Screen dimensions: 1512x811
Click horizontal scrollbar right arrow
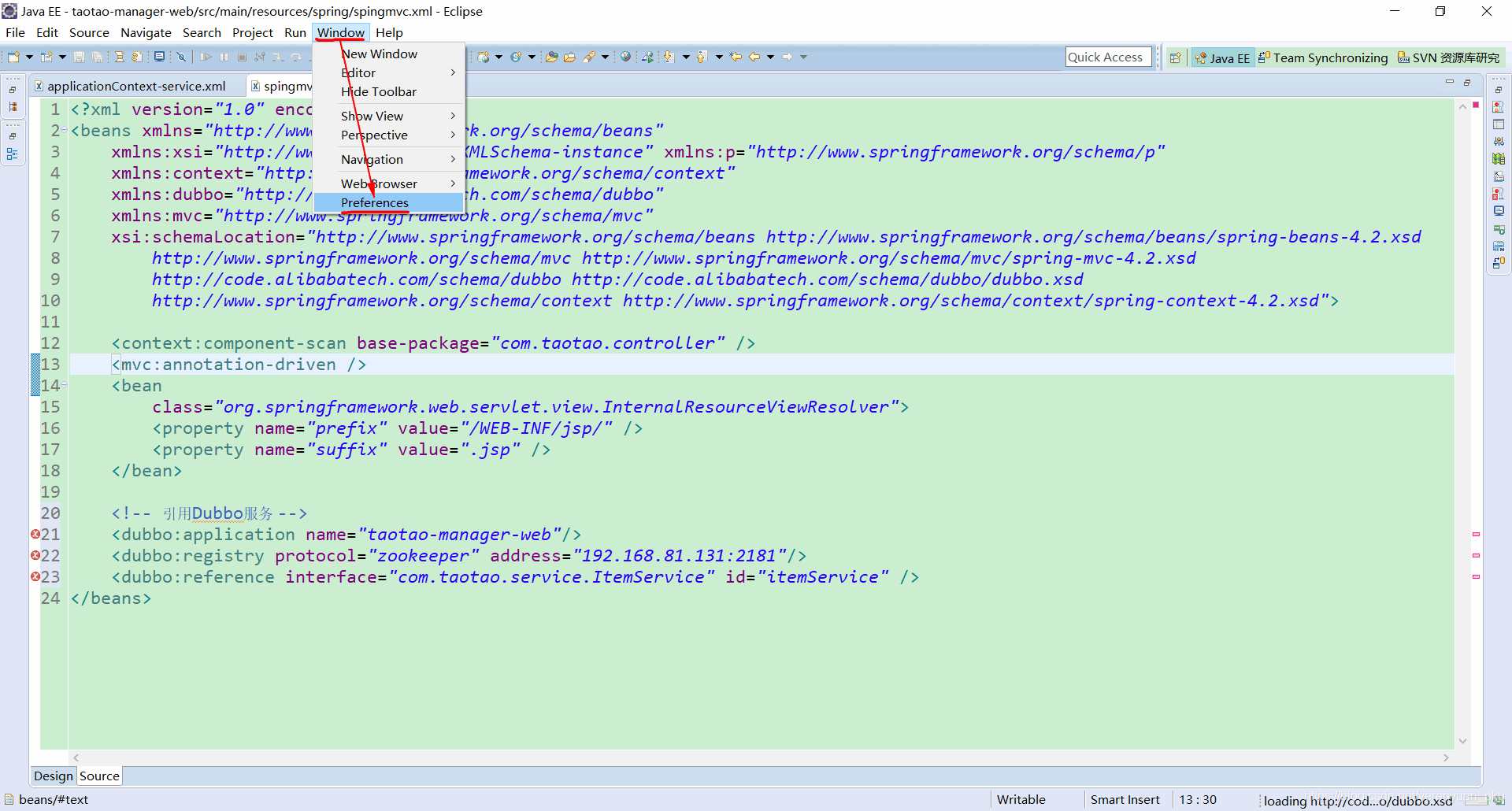(1446, 757)
